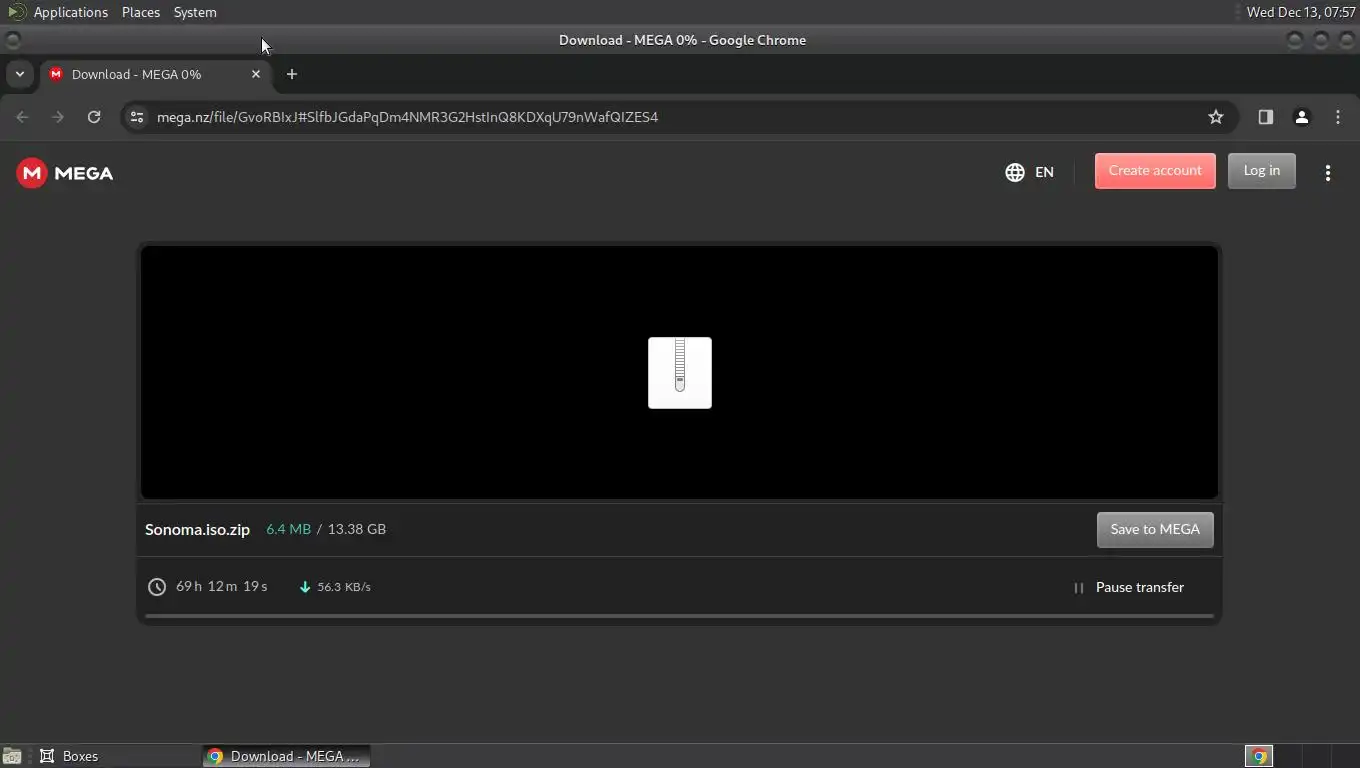Pause transfer of the download
Image resolution: width=1360 pixels, height=768 pixels.
point(1129,587)
